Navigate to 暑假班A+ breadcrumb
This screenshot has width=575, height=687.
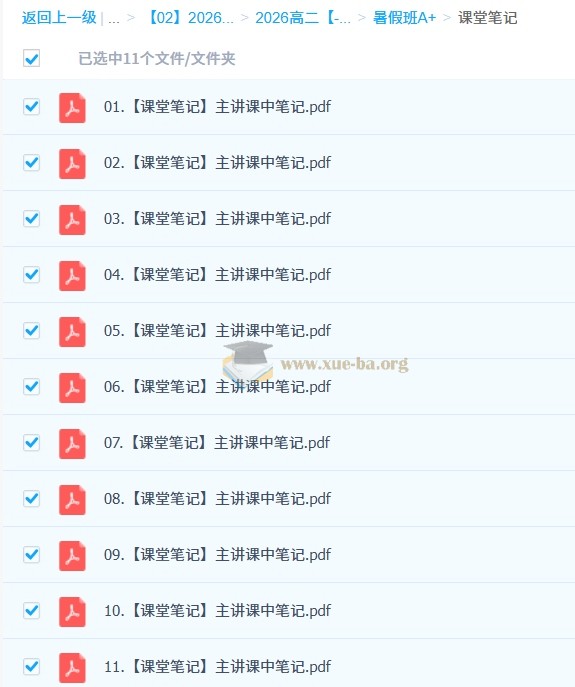[x=404, y=18]
